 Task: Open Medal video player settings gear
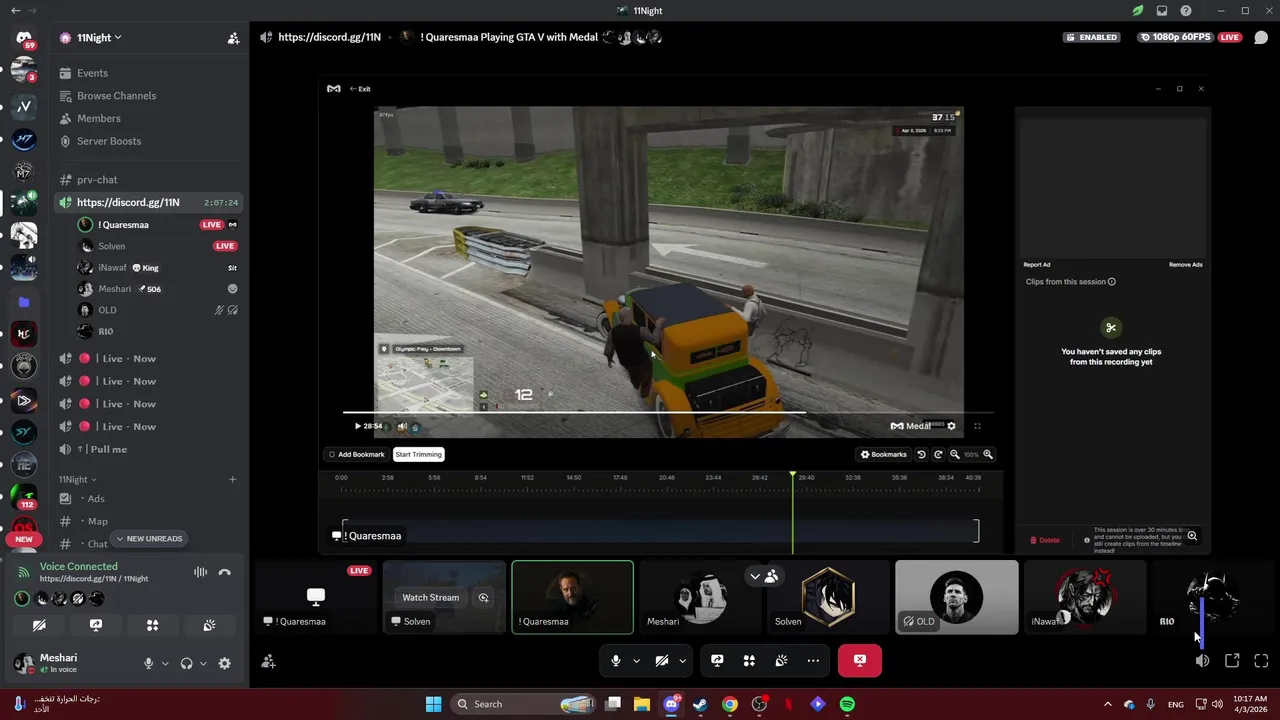[951, 426]
